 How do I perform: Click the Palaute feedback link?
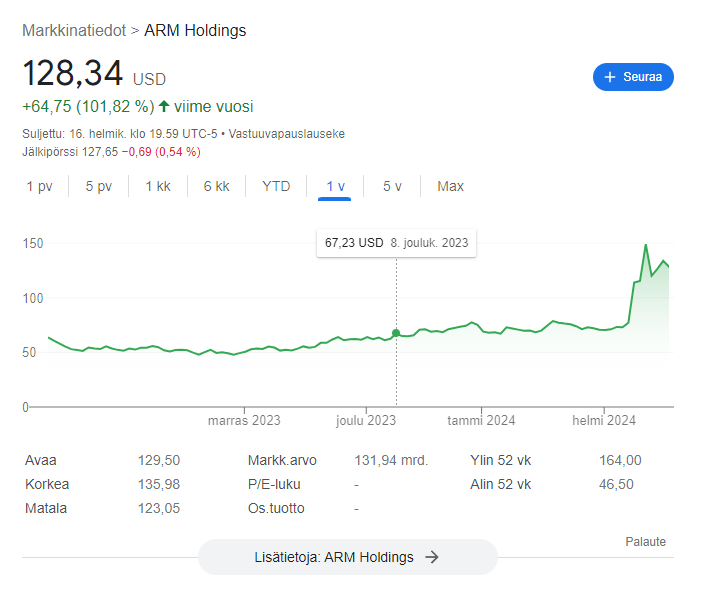pos(645,542)
